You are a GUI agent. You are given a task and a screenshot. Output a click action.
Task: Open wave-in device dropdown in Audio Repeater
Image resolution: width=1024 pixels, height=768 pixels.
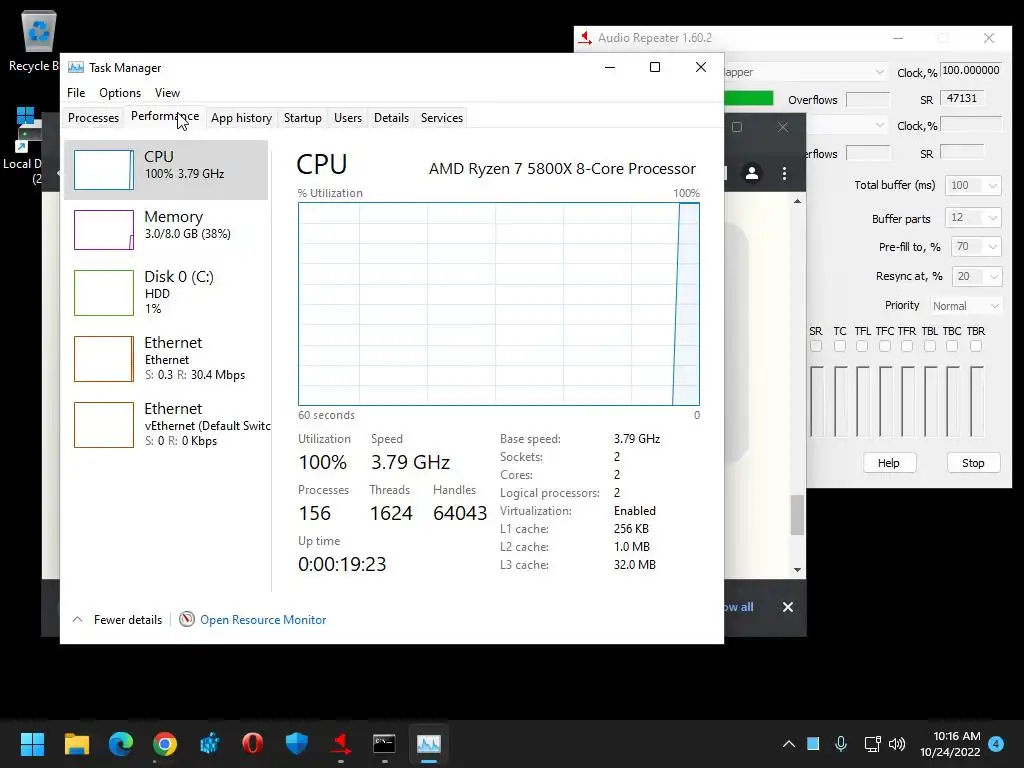point(805,72)
